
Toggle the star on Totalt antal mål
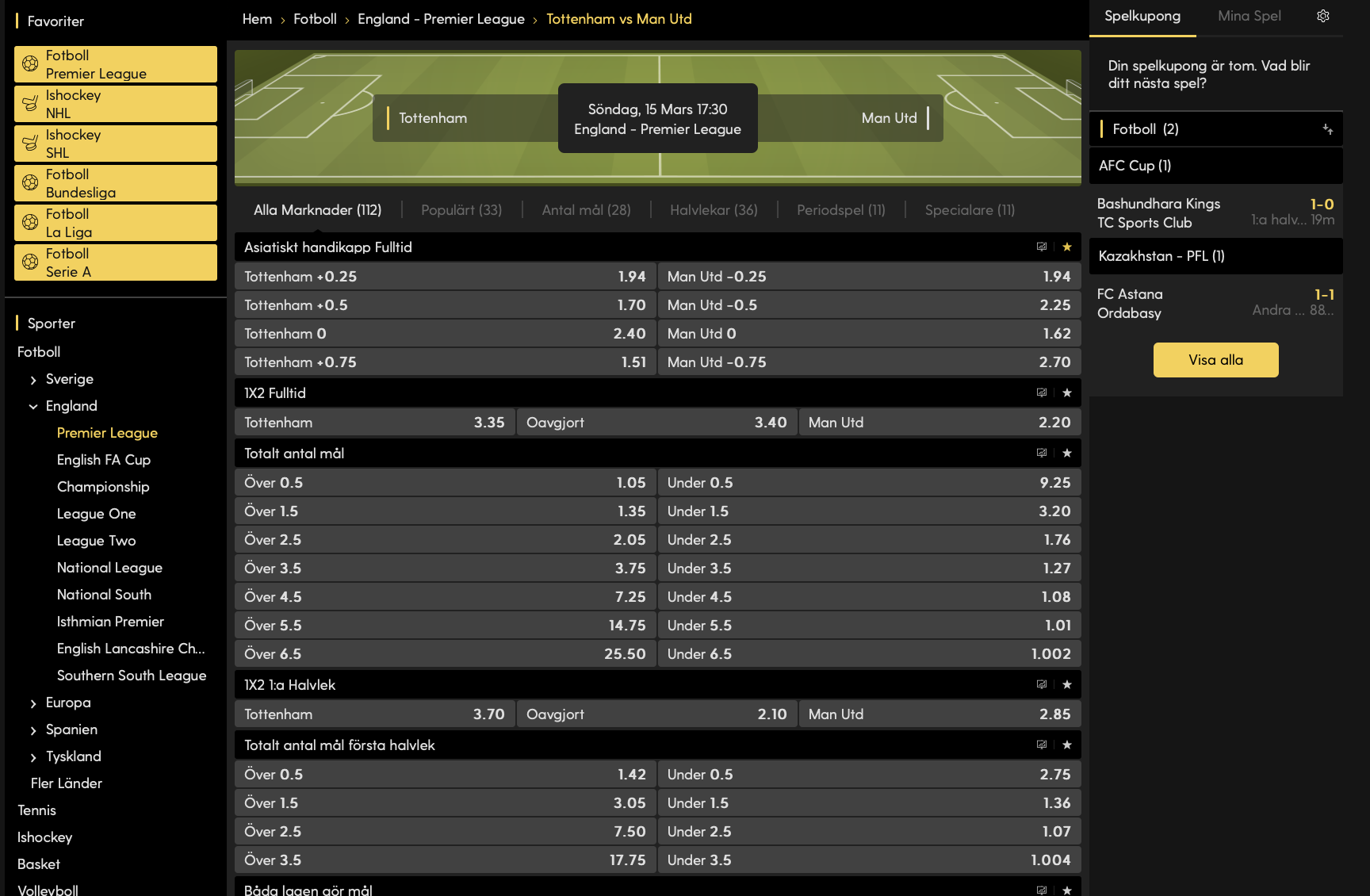(1066, 453)
